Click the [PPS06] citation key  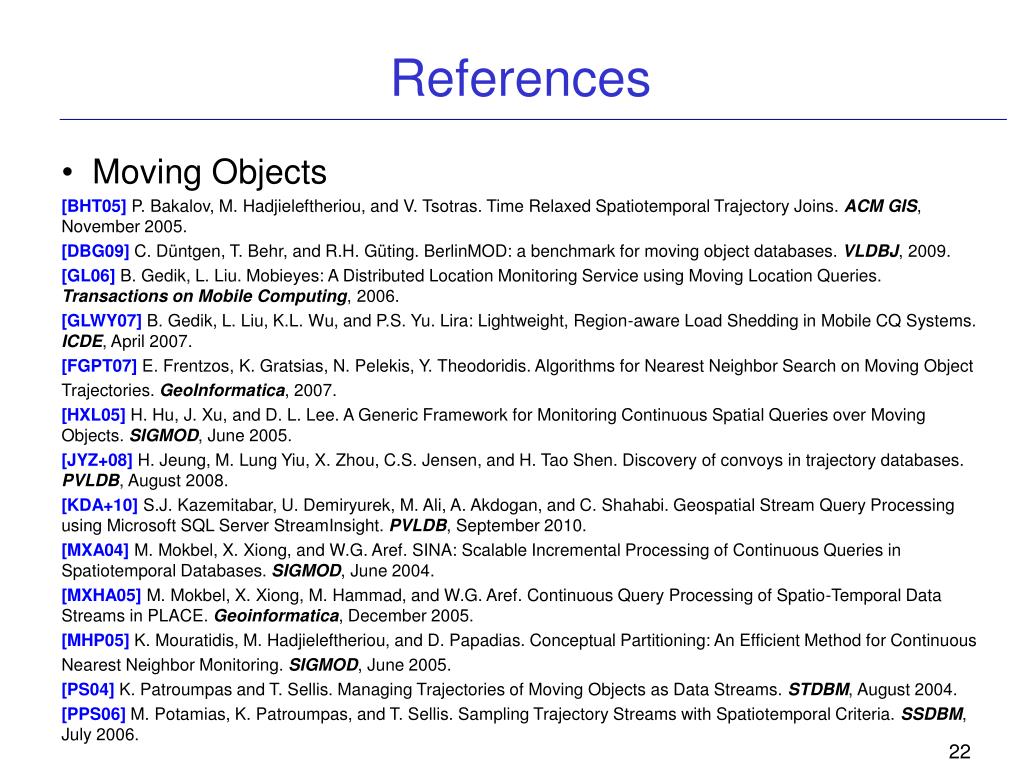[x=93, y=714]
